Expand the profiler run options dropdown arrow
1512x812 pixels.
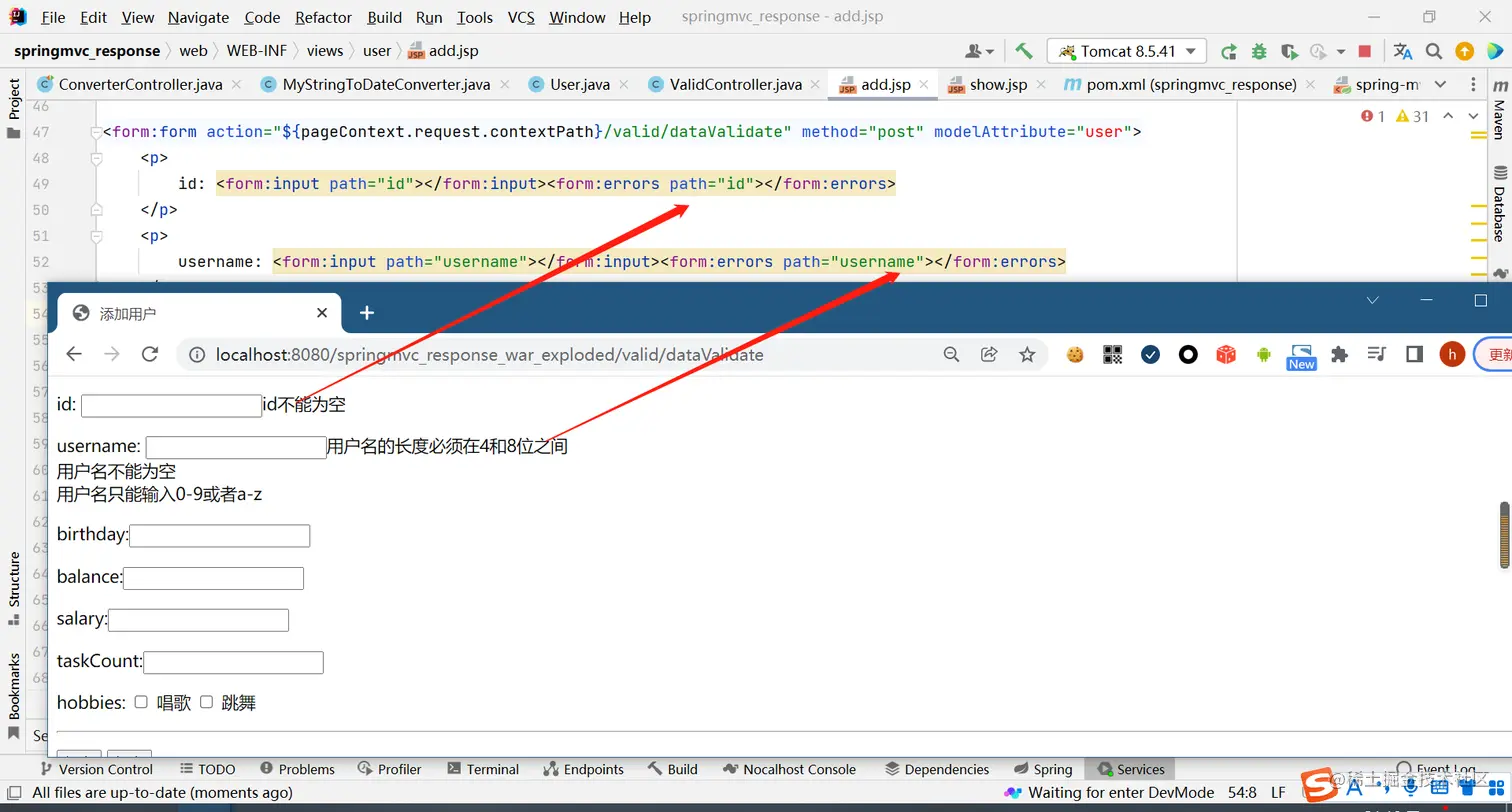pyautogui.click(x=1342, y=52)
